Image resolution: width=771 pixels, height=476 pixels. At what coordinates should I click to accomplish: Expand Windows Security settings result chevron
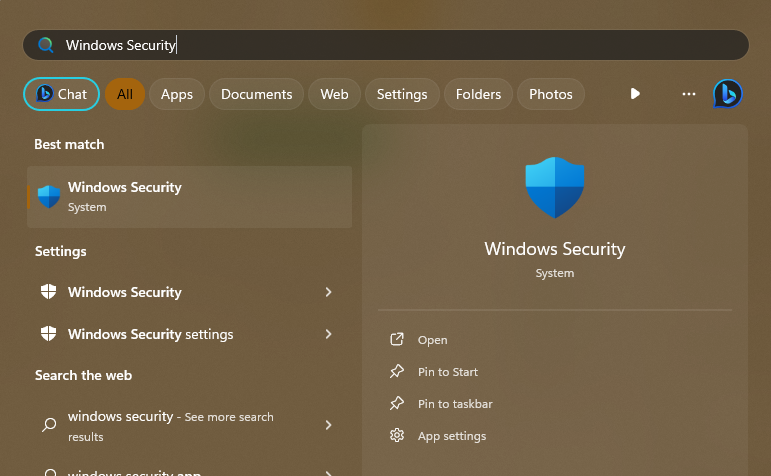(328, 292)
